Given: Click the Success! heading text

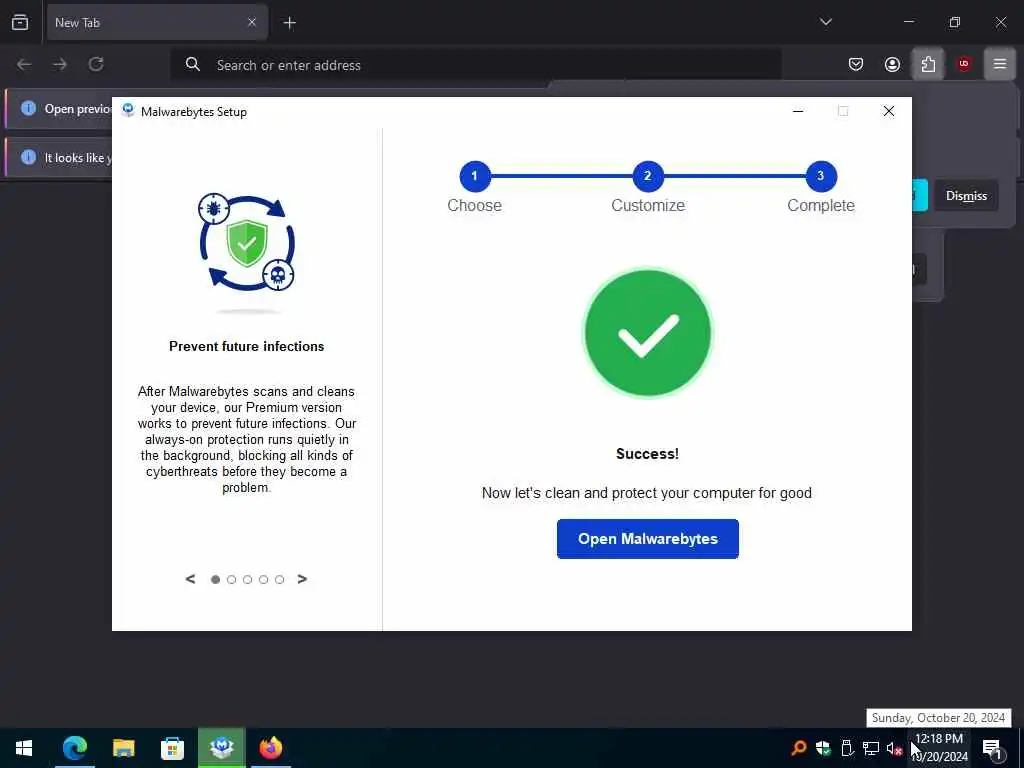Looking at the screenshot, I should [647, 454].
